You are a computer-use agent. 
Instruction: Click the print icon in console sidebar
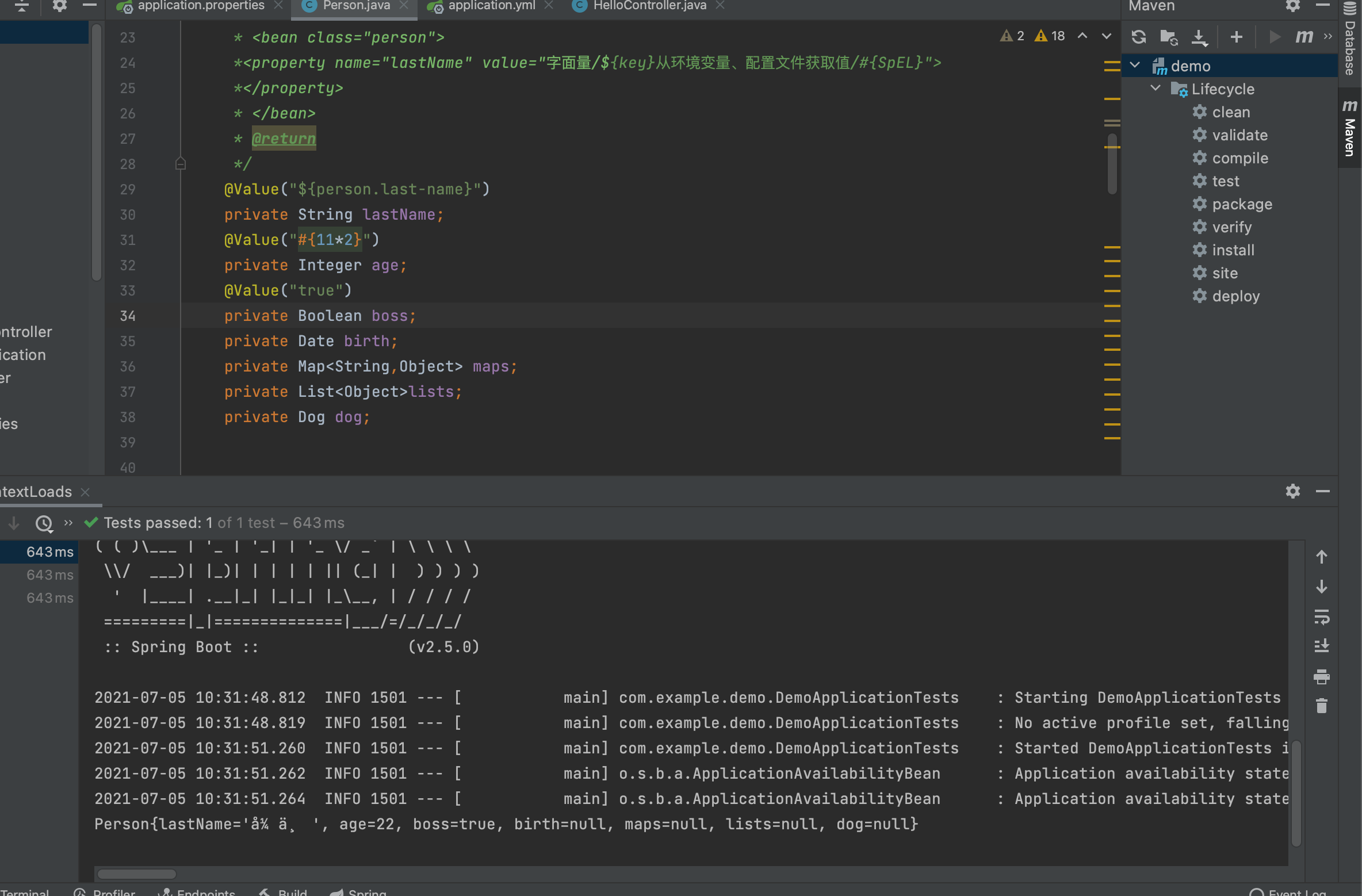coord(1322,676)
